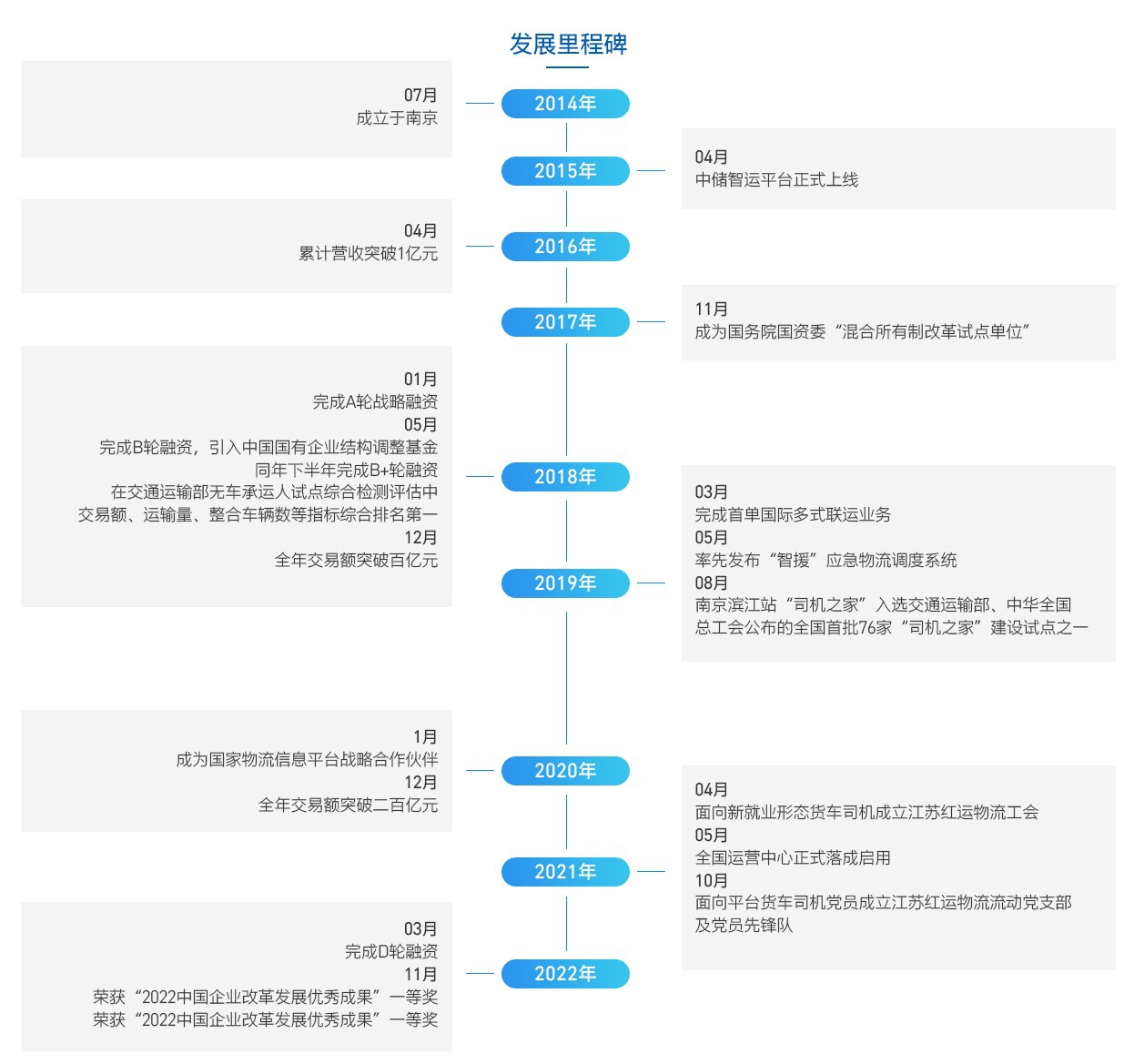Click the text 全年交易额突破百亿元
This screenshot has width=1134, height=1064.
click(357, 561)
